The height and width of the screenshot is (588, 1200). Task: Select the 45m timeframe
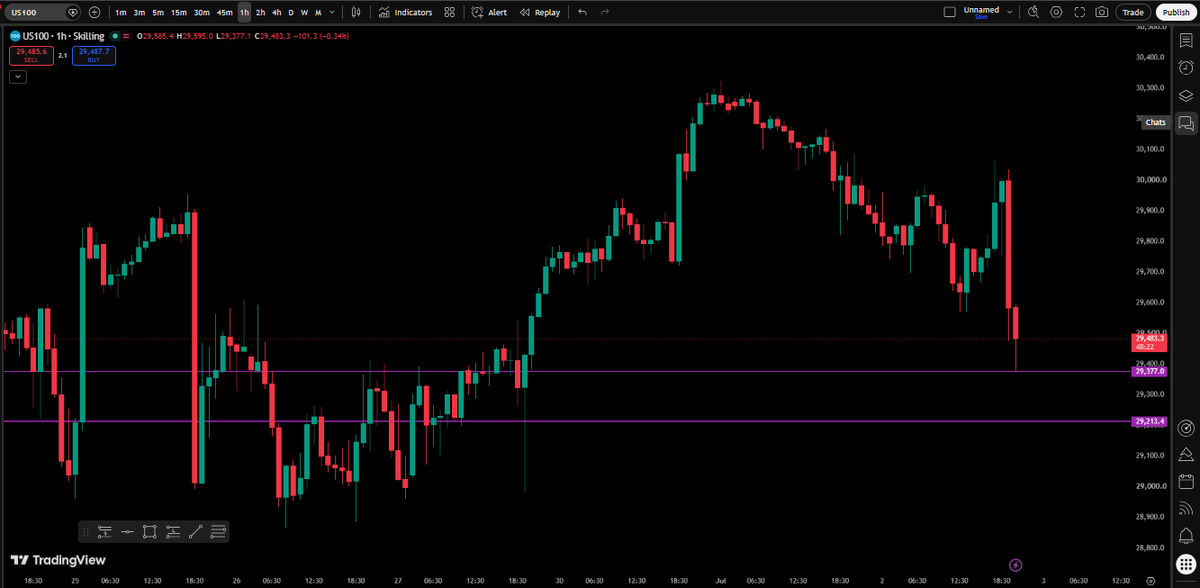coord(224,12)
